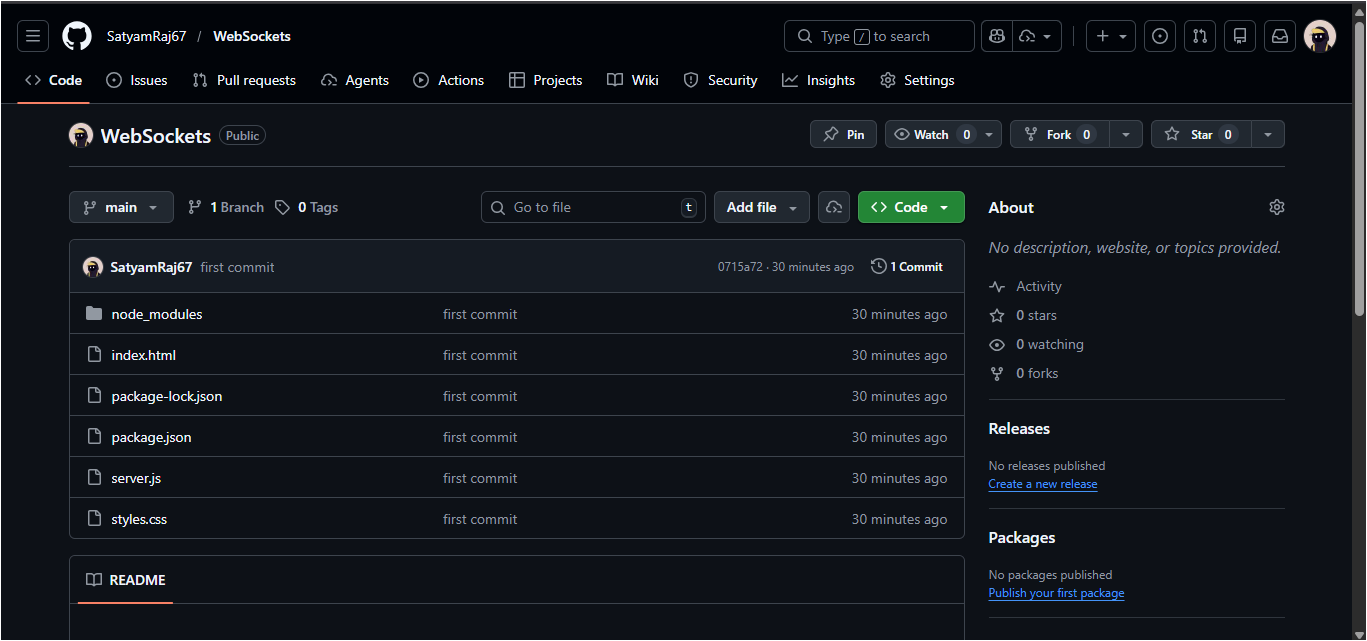This screenshot has width=1367, height=641.
Task: Click the Go to file search field
Action: coord(592,207)
